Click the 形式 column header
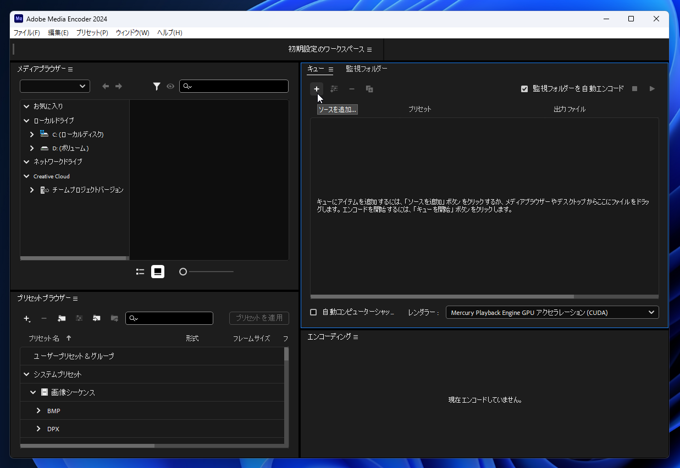This screenshot has width=680, height=468. [x=192, y=338]
